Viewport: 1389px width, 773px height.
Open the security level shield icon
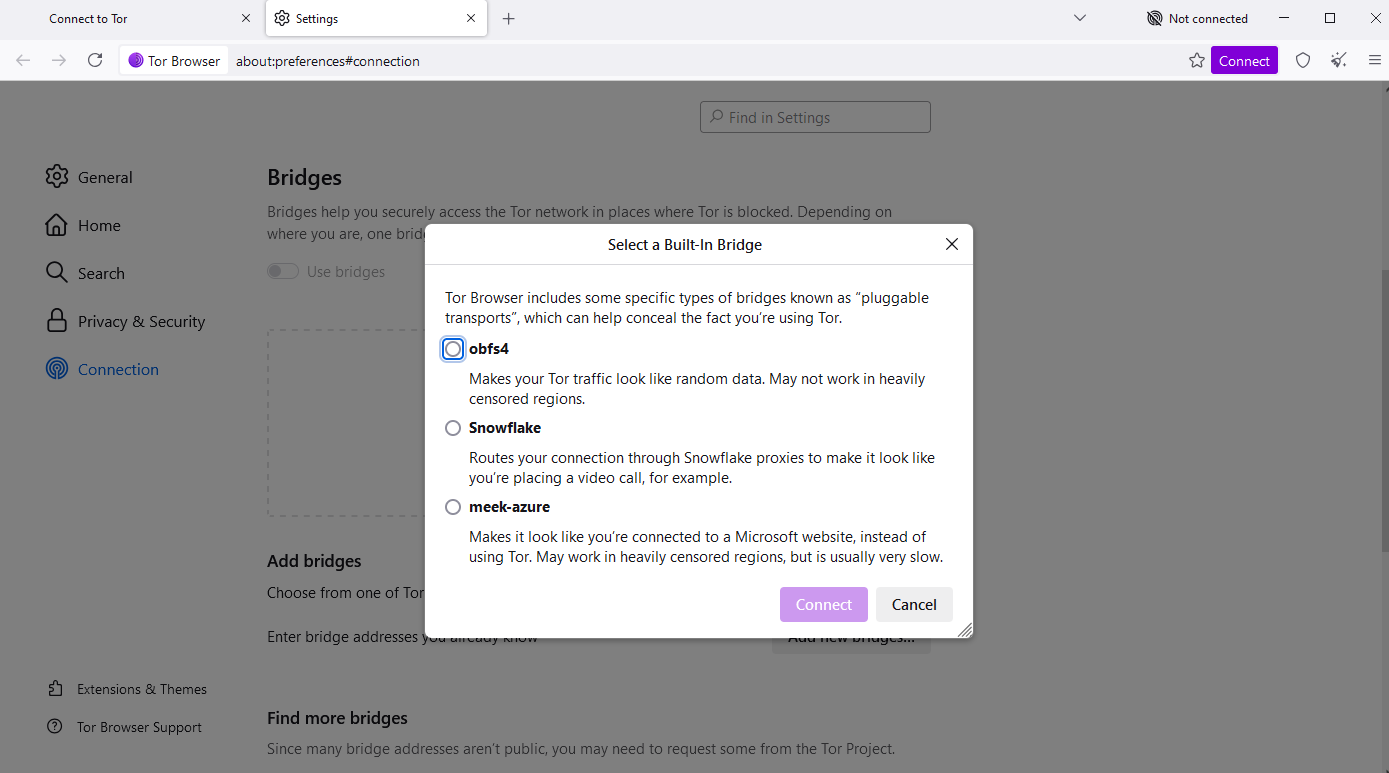click(1303, 61)
